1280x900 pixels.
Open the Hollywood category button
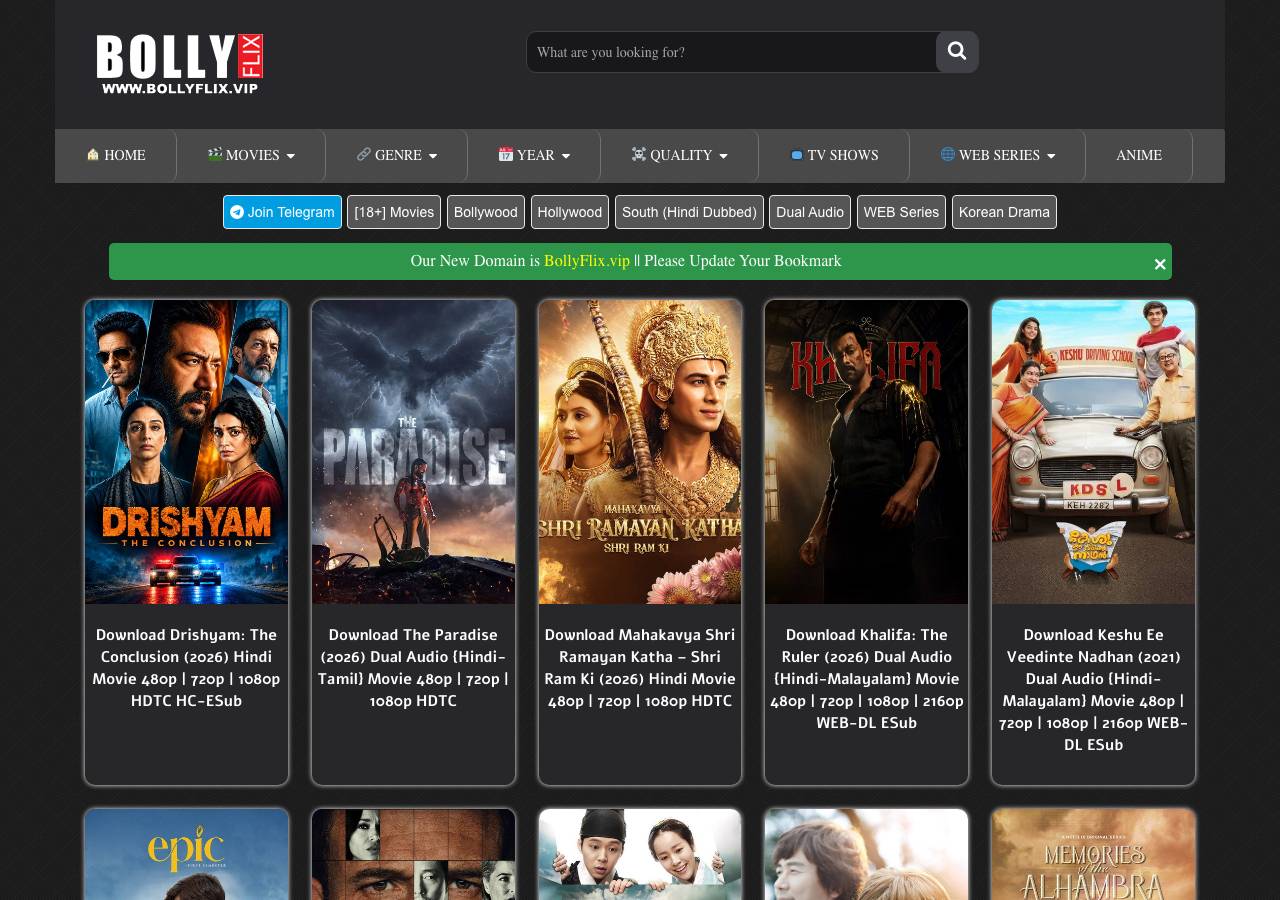pyautogui.click(x=570, y=212)
